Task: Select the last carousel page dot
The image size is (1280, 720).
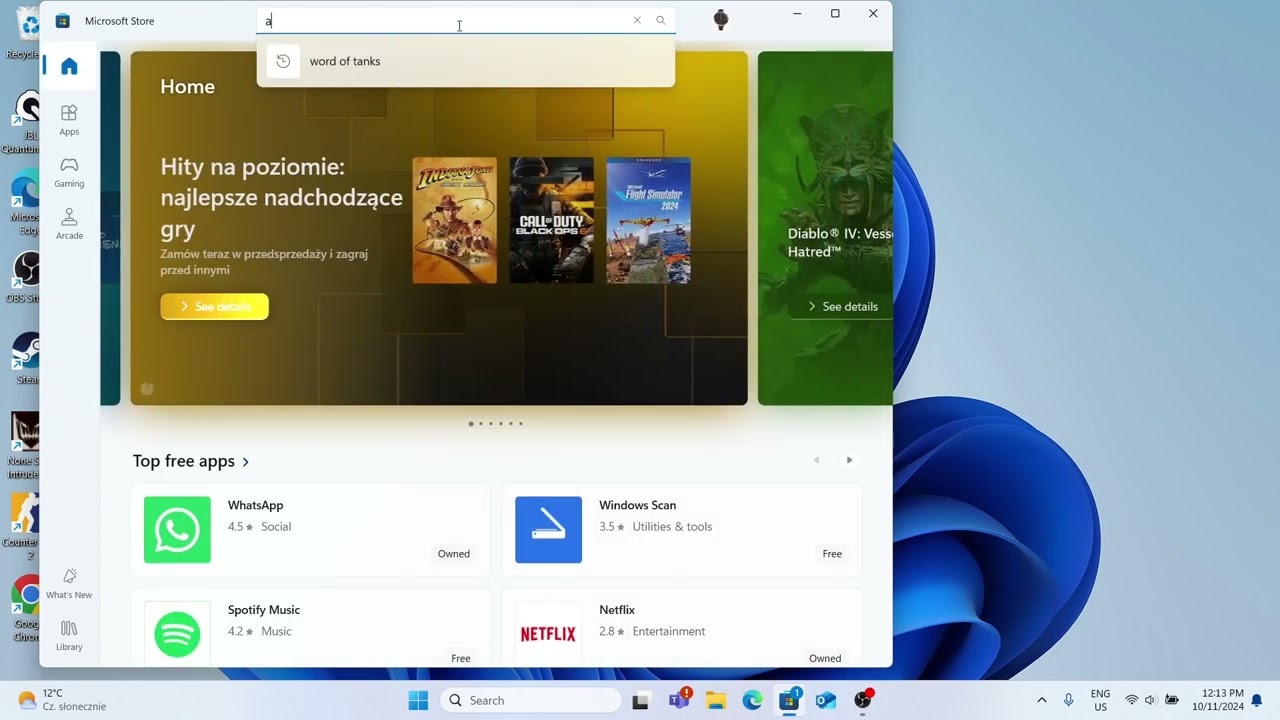Action: tap(521, 424)
